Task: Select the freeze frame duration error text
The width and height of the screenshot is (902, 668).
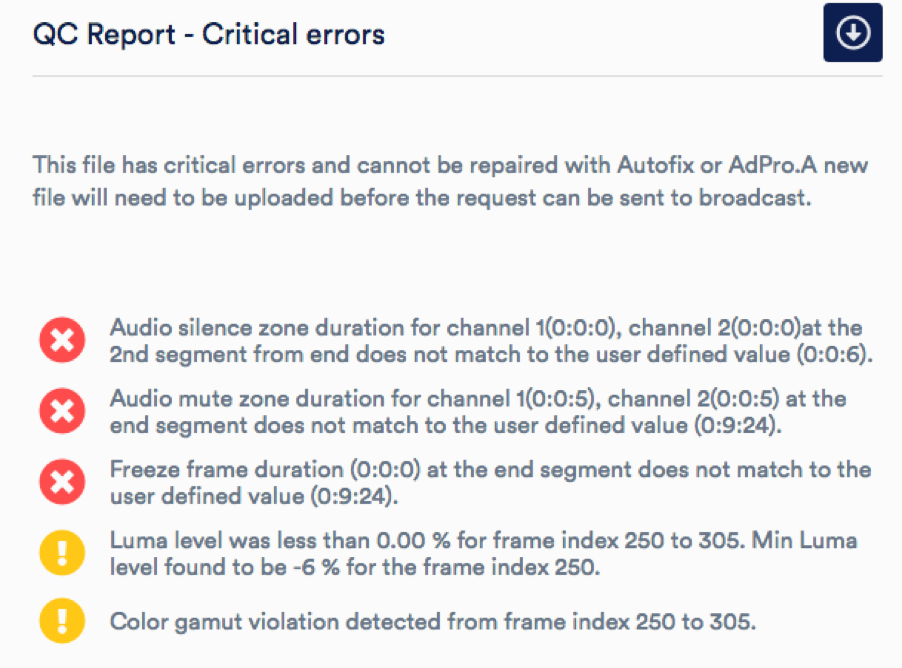Action: click(x=491, y=482)
